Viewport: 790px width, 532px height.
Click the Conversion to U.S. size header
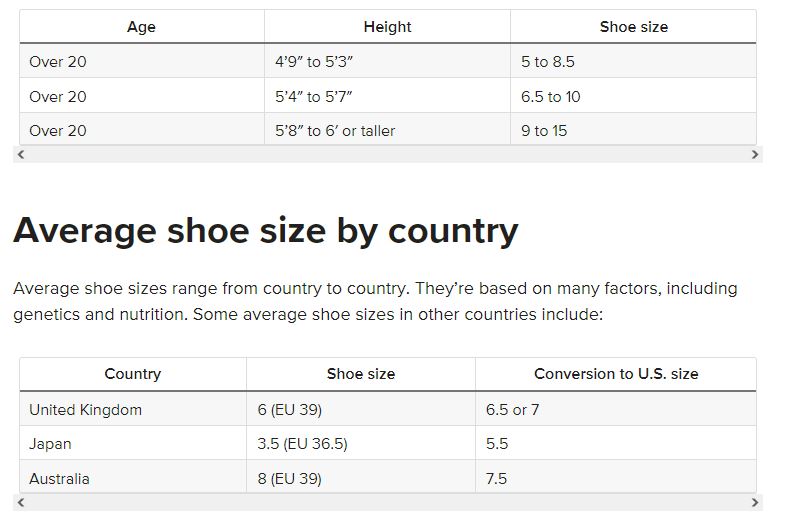(616, 374)
